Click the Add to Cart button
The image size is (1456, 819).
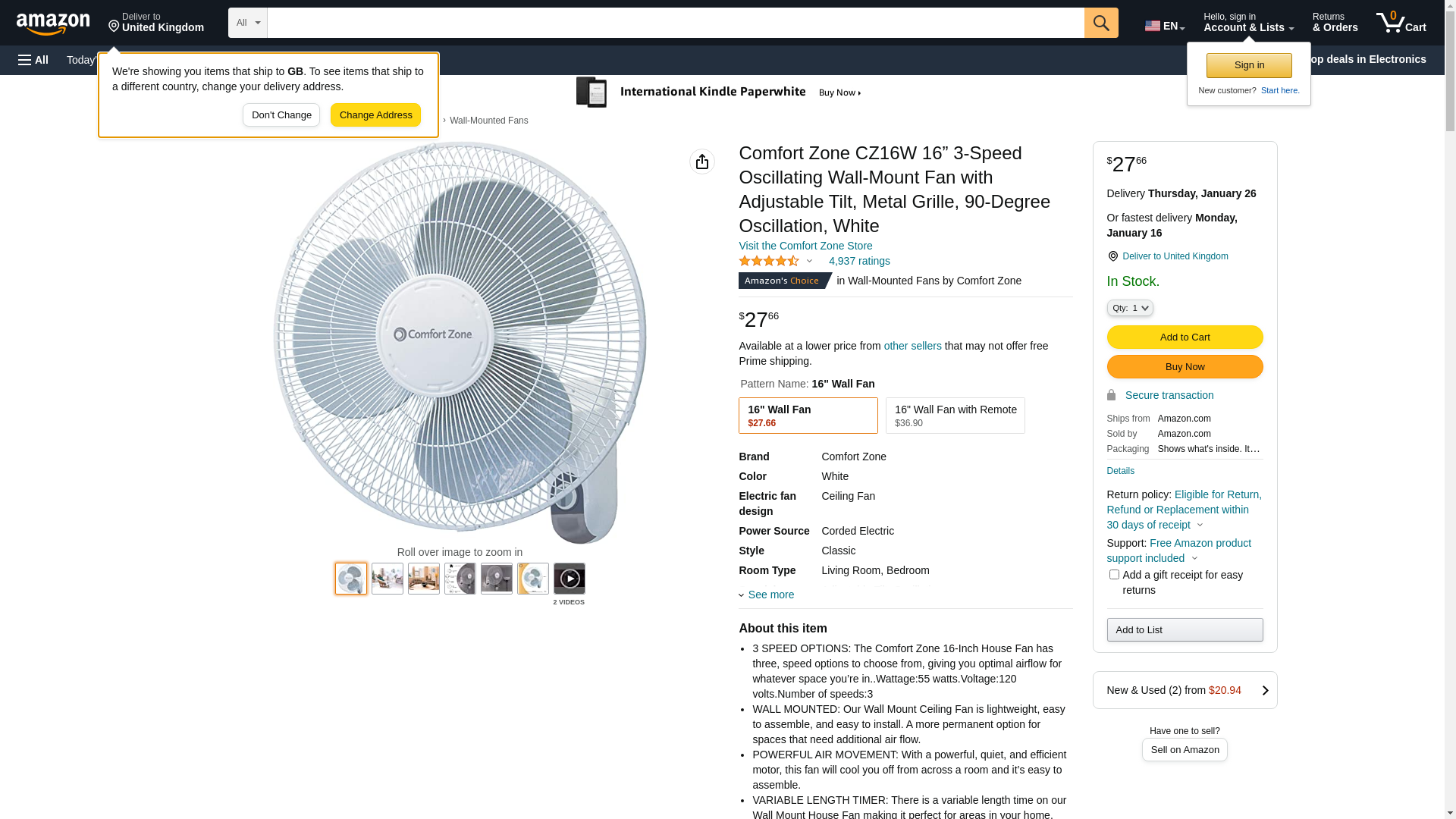tap(1185, 337)
